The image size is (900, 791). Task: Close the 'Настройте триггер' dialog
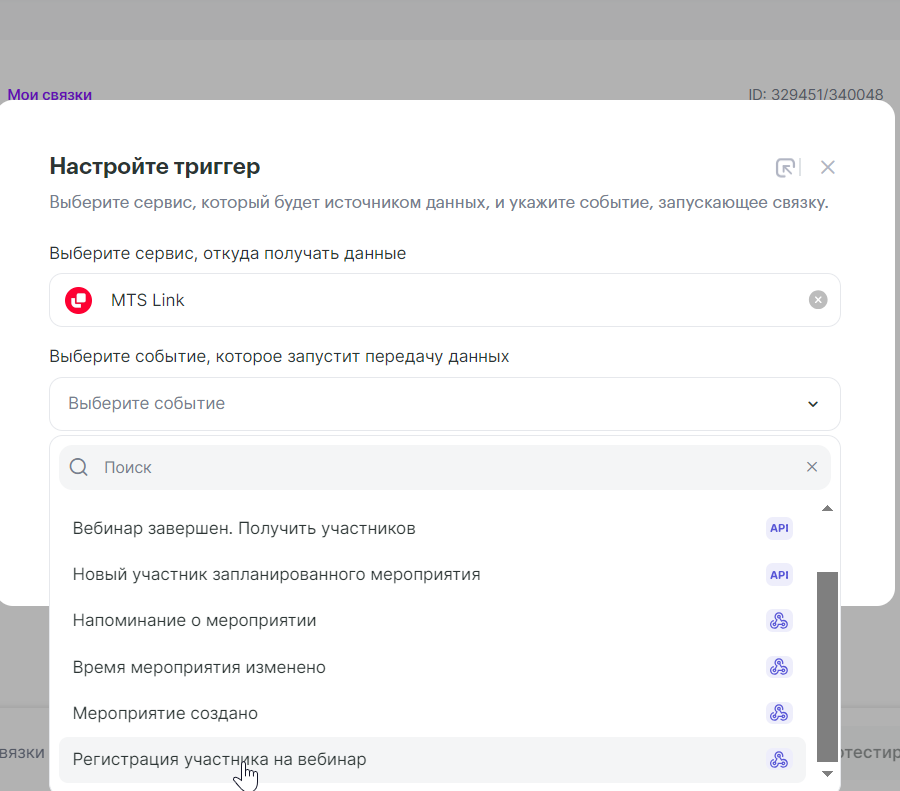tap(828, 168)
